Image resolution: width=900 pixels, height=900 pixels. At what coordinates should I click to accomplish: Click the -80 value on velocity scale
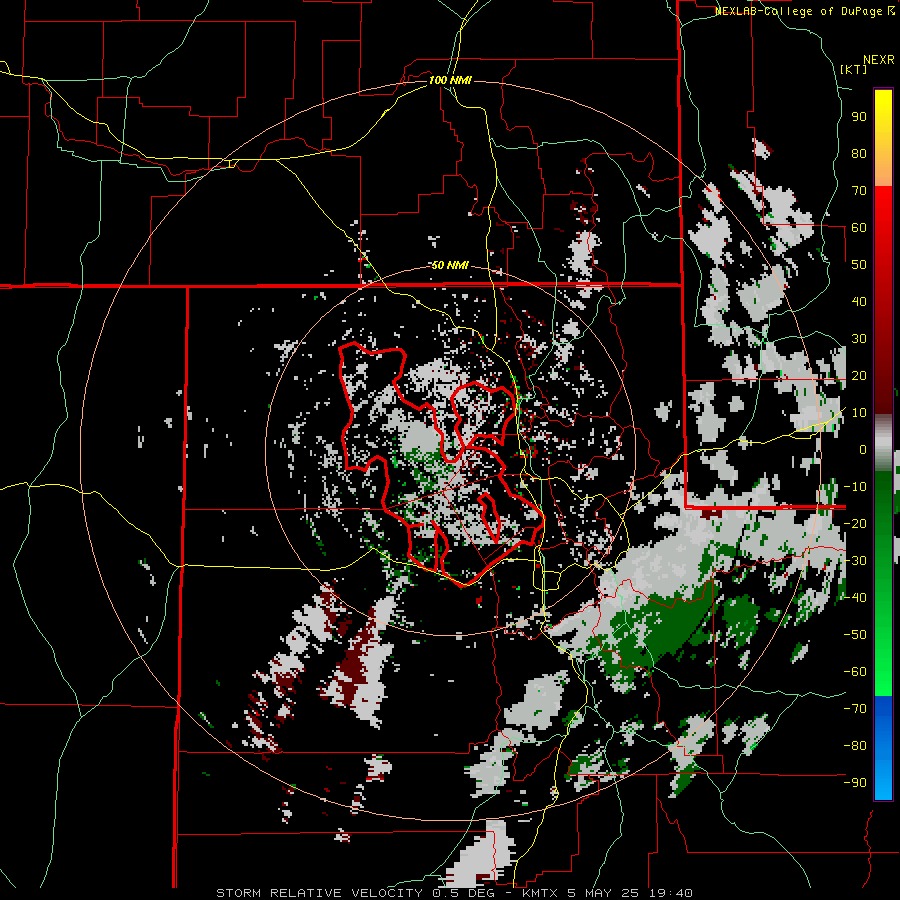tap(855, 746)
